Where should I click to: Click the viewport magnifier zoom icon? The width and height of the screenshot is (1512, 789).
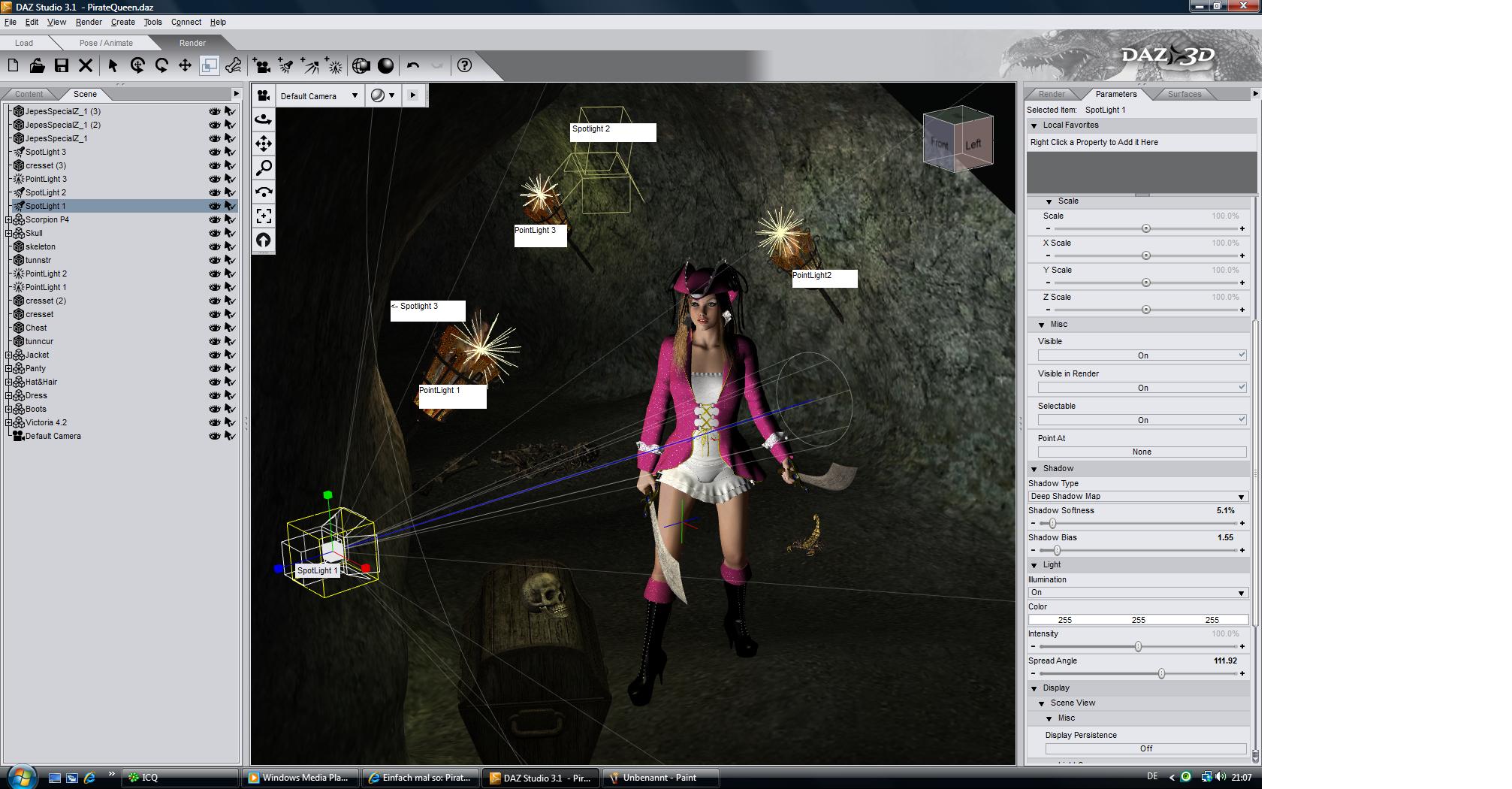pos(264,168)
